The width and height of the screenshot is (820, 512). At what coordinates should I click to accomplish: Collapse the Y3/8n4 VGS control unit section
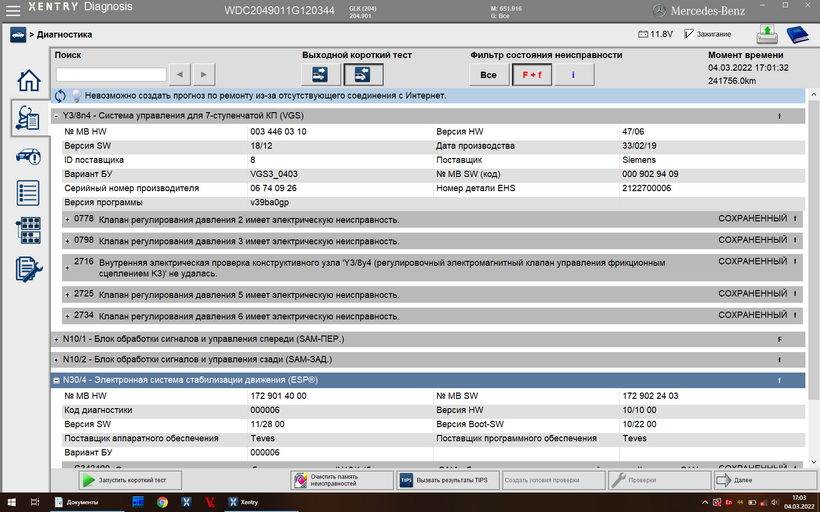56,116
